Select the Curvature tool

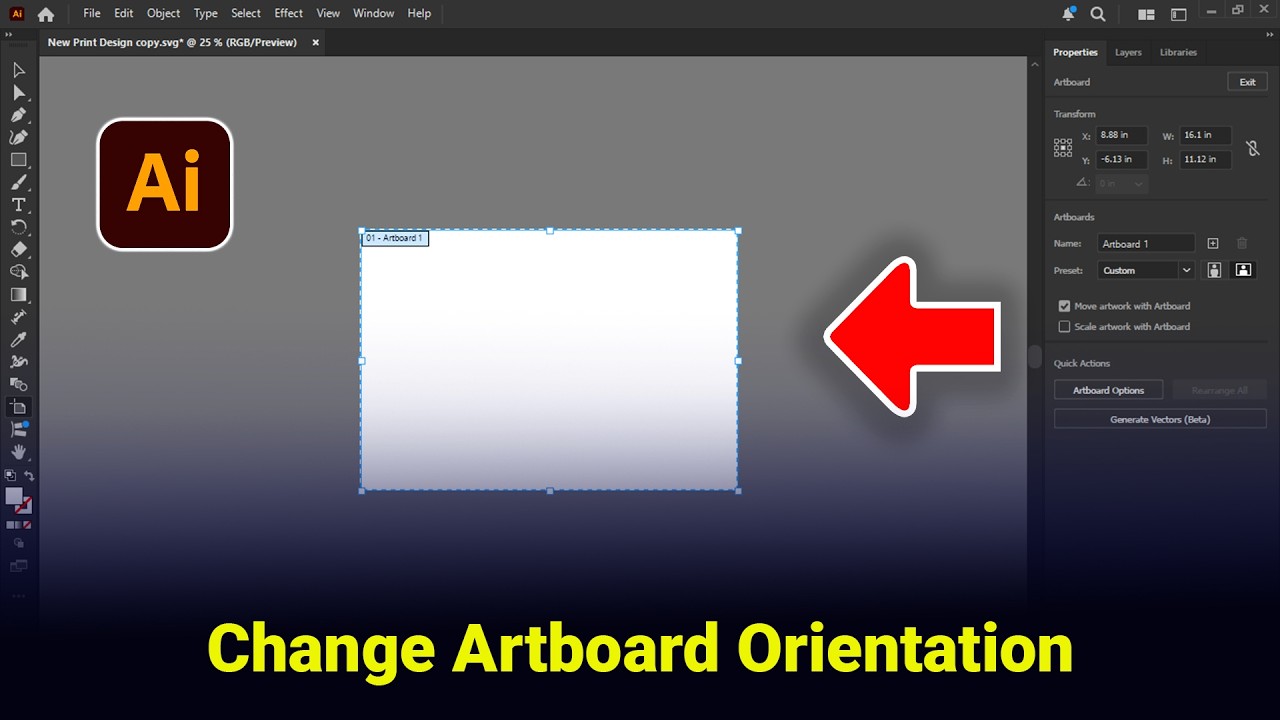19,137
